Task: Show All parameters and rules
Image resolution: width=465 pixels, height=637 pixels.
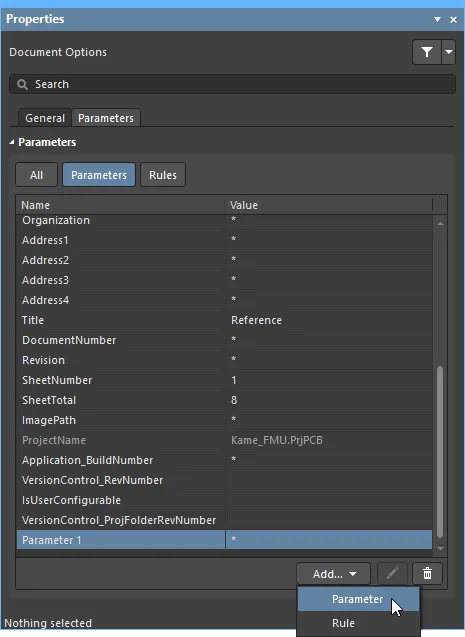Action: 37,175
